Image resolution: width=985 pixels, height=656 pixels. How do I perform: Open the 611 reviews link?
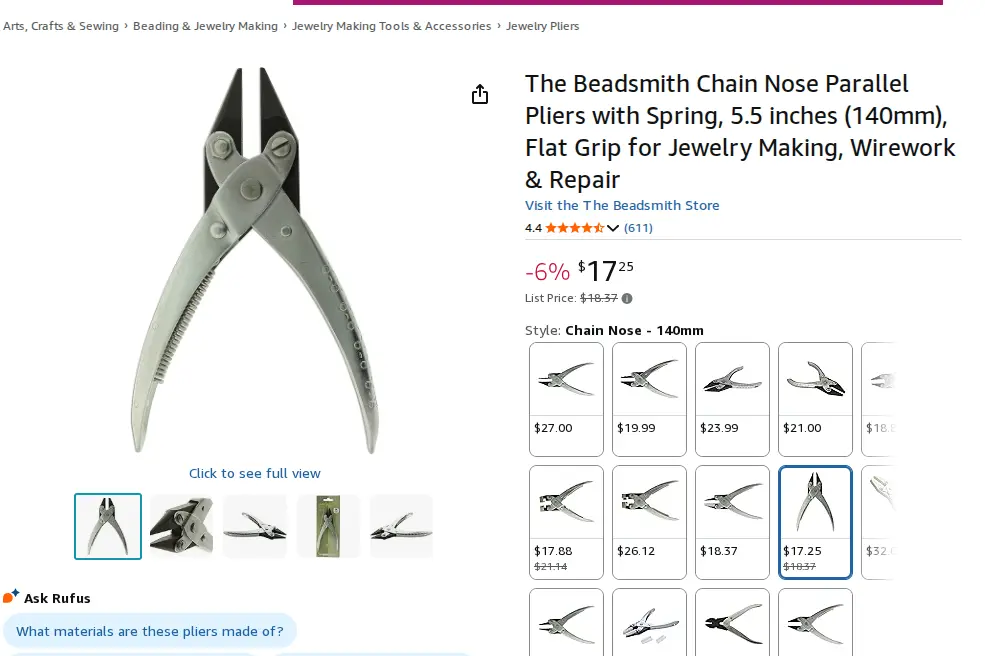(x=638, y=228)
